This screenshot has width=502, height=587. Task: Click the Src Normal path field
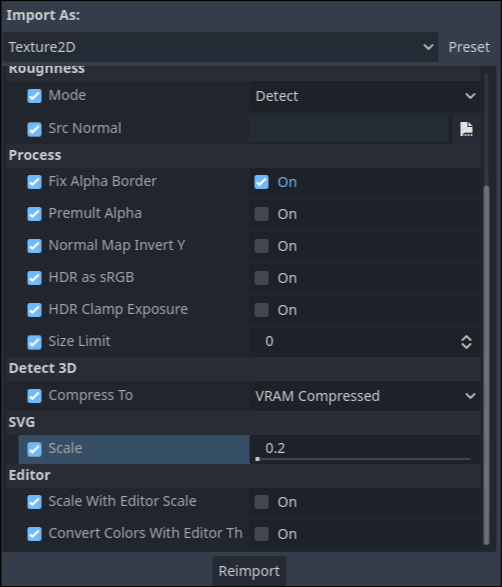click(x=349, y=129)
